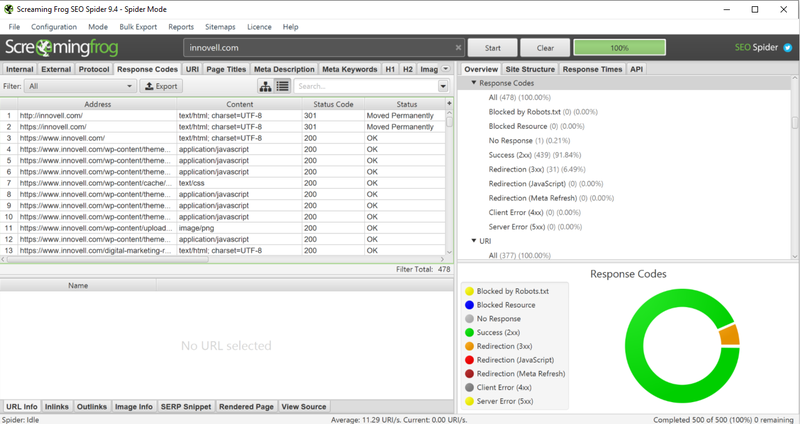Click the Start button
This screenshot has height=424, width=800.
492,48
